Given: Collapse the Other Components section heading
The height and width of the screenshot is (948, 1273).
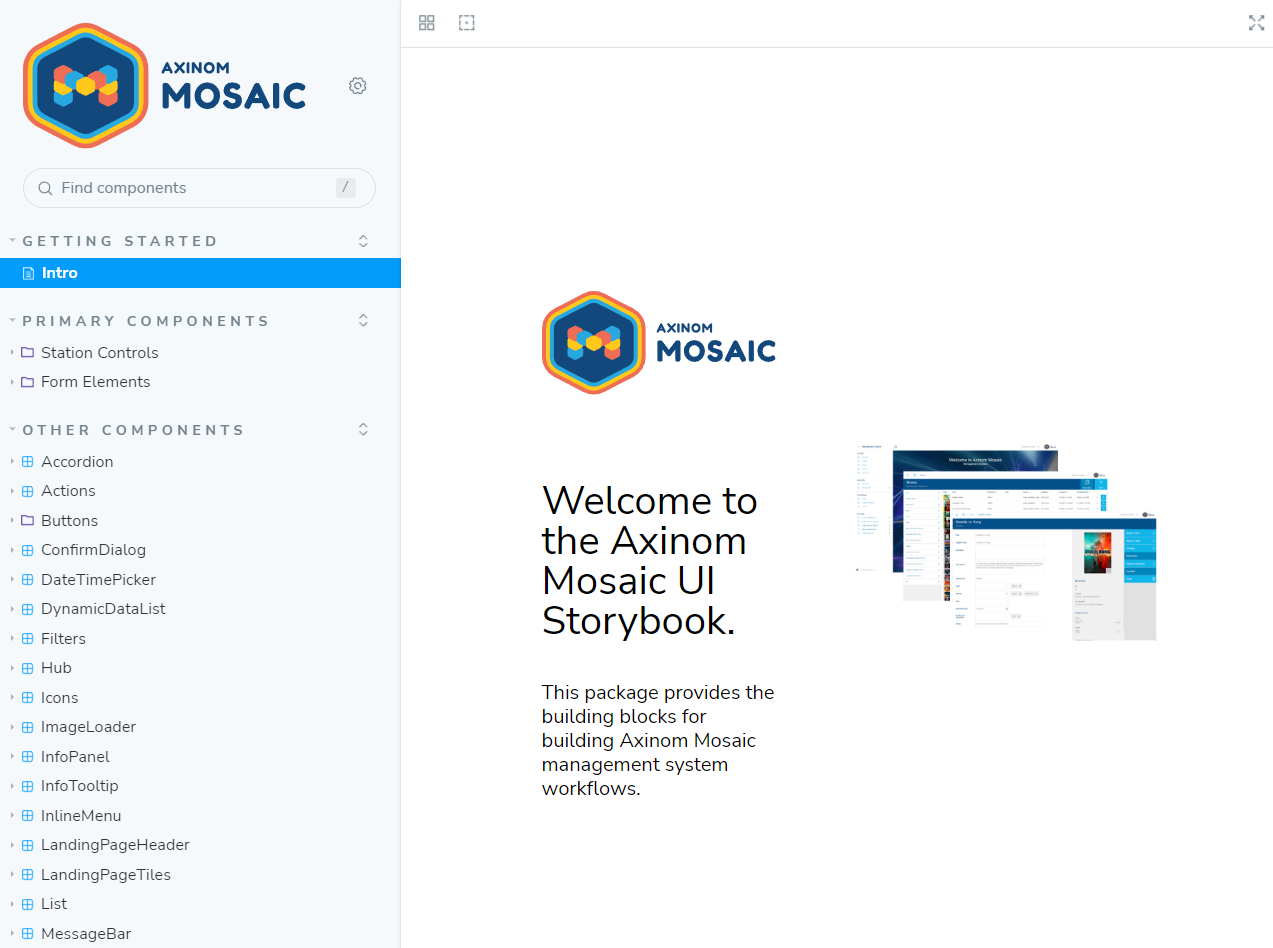Looking at the screenshot, I should (x=133, y=430).
